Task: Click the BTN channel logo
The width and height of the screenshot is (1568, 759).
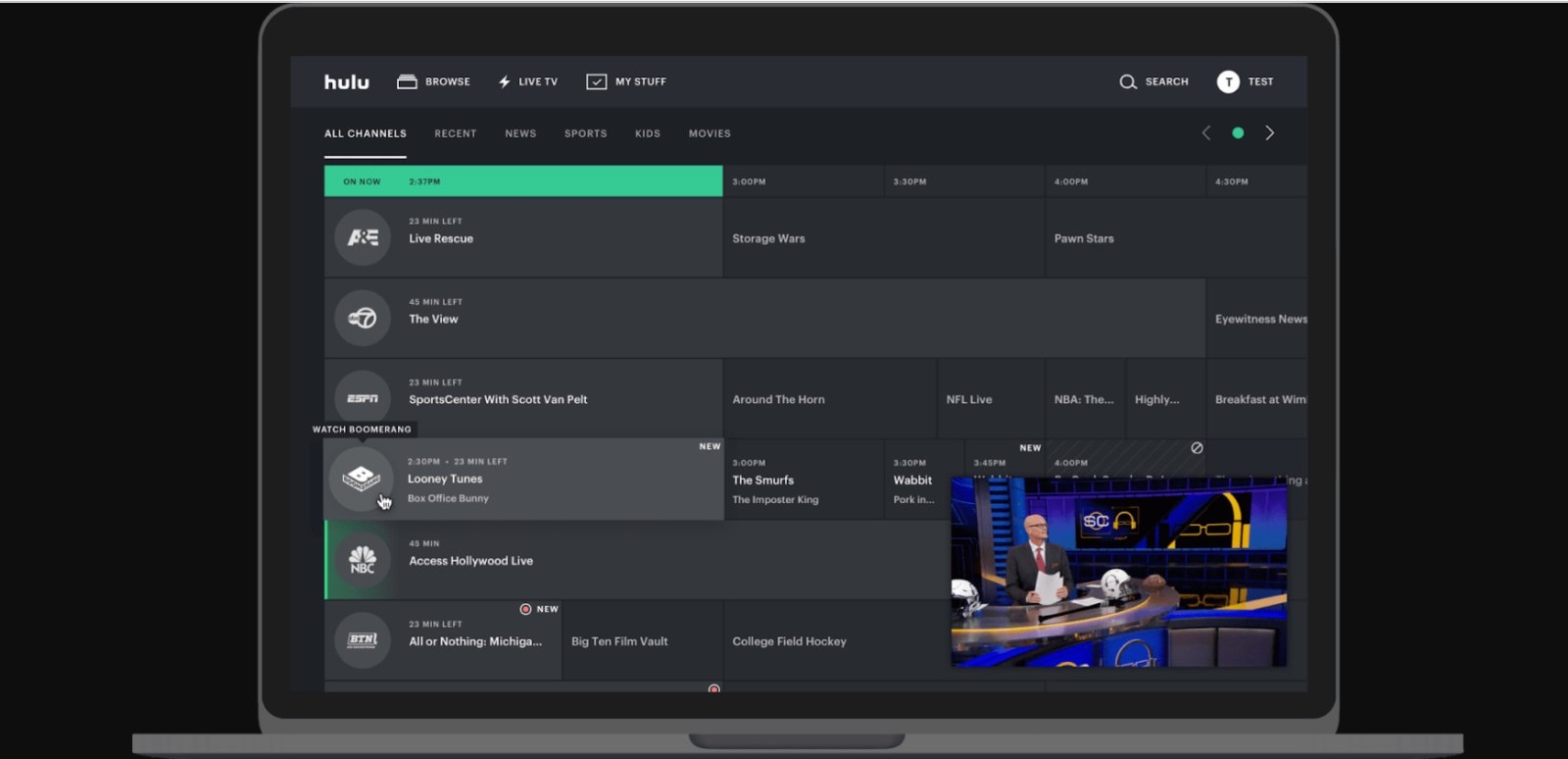Action: [363, 640]
